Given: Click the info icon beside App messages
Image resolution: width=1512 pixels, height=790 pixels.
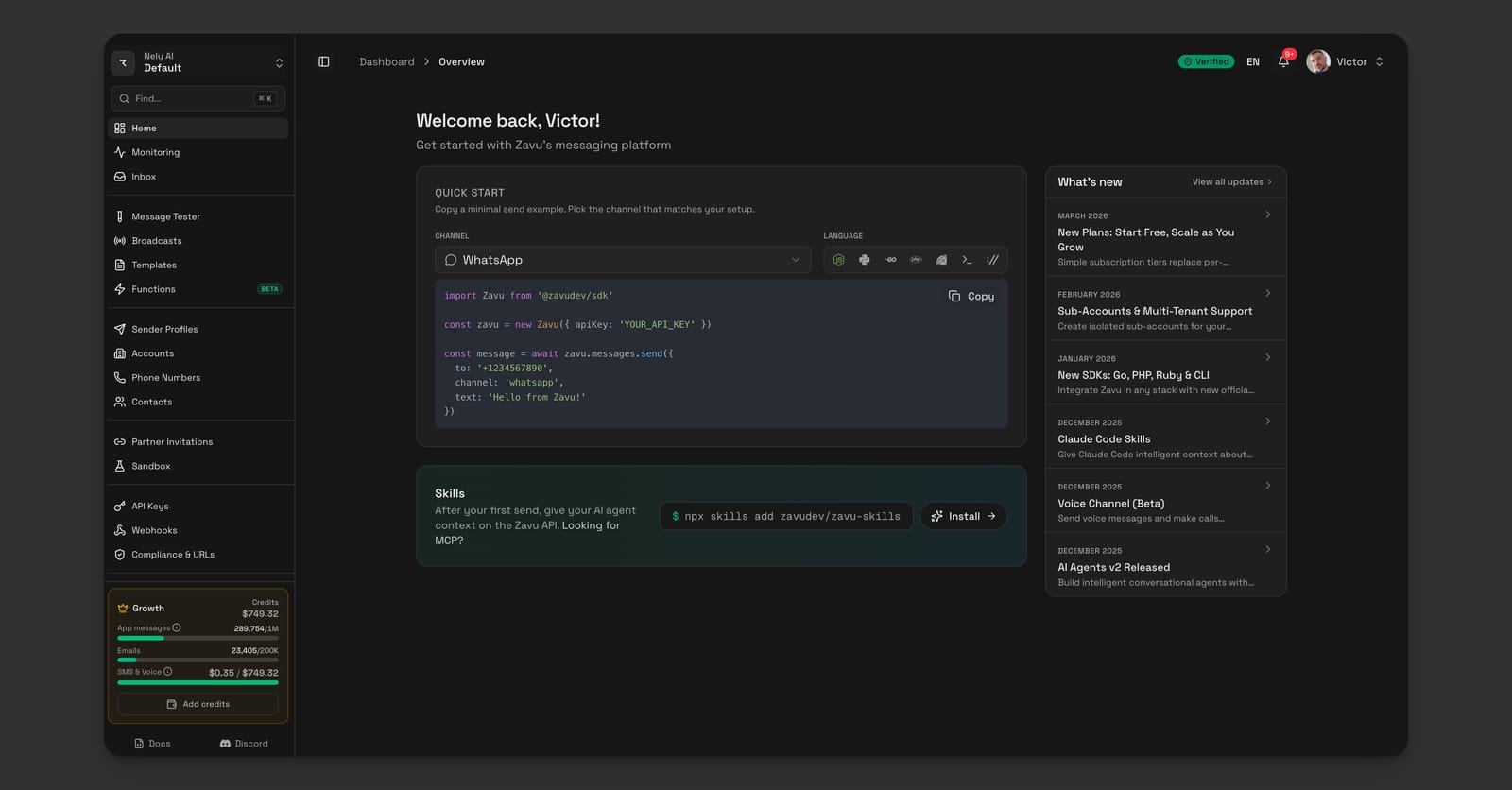Looking at the screenshot, I should (x=177, y=627).
